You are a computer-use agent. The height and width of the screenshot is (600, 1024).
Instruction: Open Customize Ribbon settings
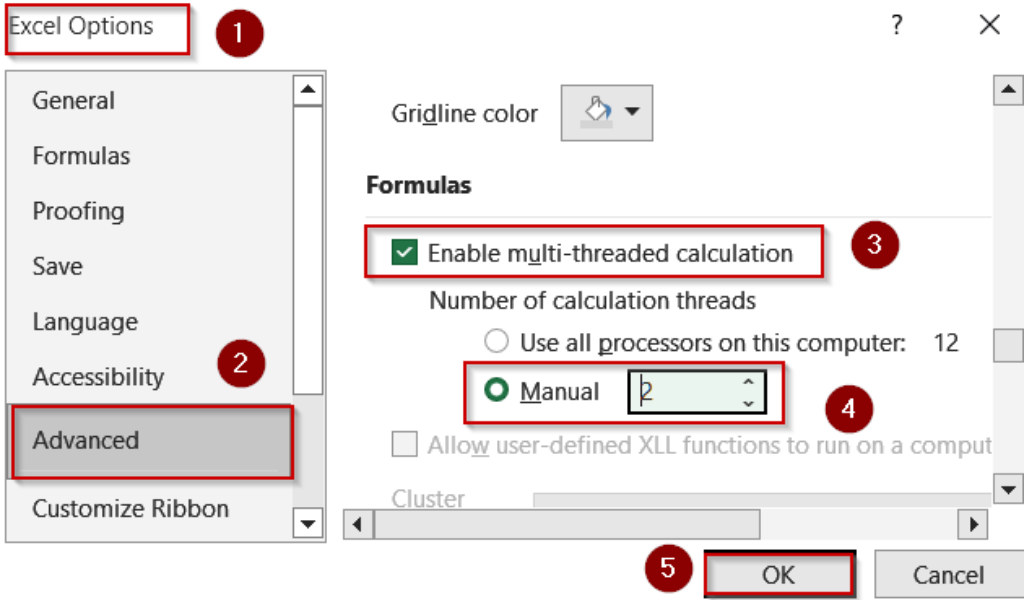pyautogui.click(x=130, y=508)
